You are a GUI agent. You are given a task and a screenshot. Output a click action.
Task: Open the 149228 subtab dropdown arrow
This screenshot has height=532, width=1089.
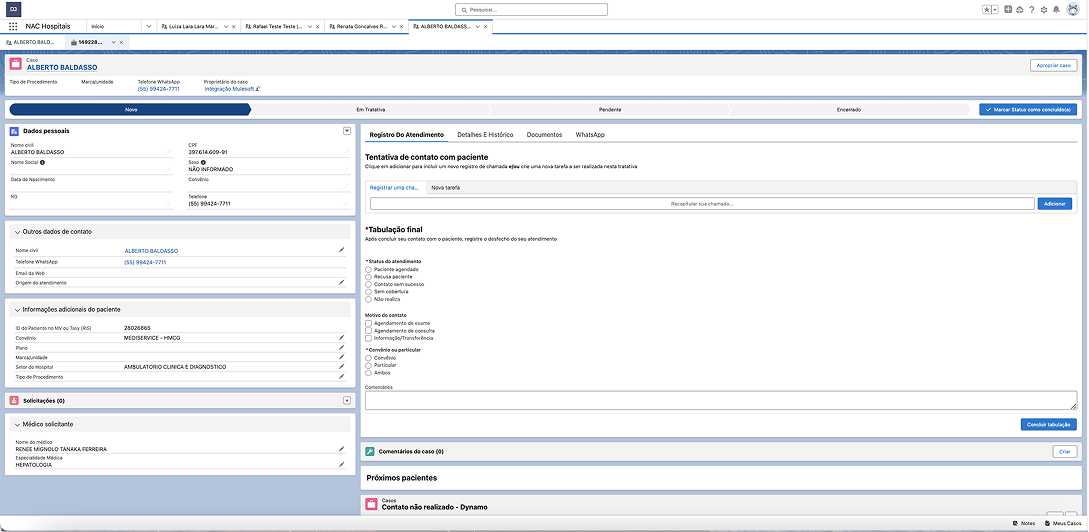pyautogui.click(x=113, y=42)
